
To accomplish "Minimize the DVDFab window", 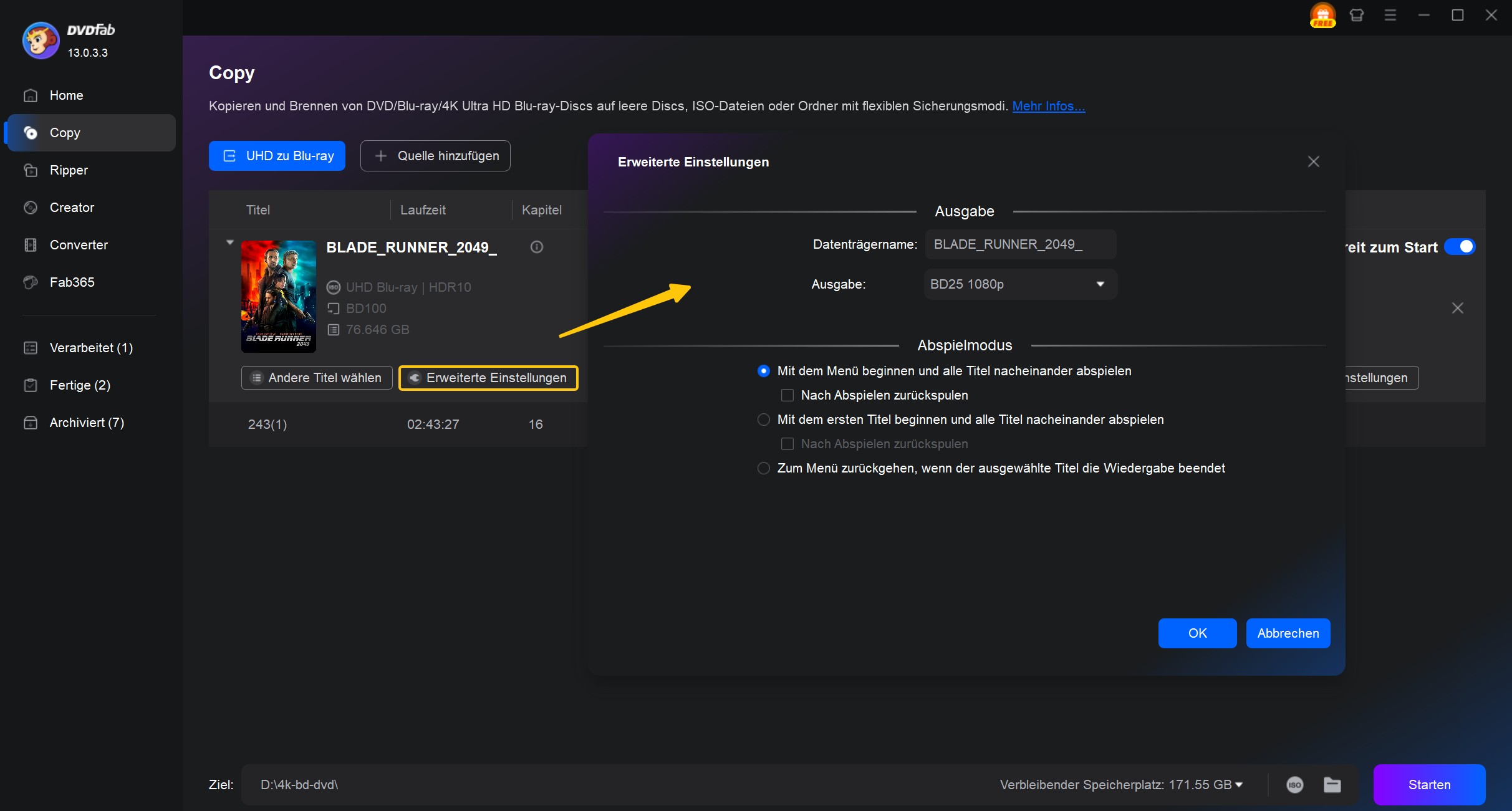I will (x=1424, y=15).
